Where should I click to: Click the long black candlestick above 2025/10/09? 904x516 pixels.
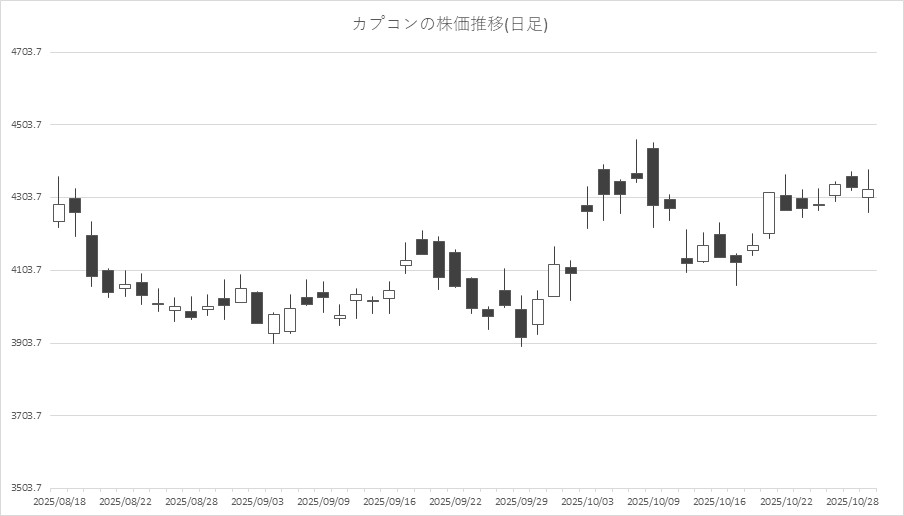pos(653,177)
